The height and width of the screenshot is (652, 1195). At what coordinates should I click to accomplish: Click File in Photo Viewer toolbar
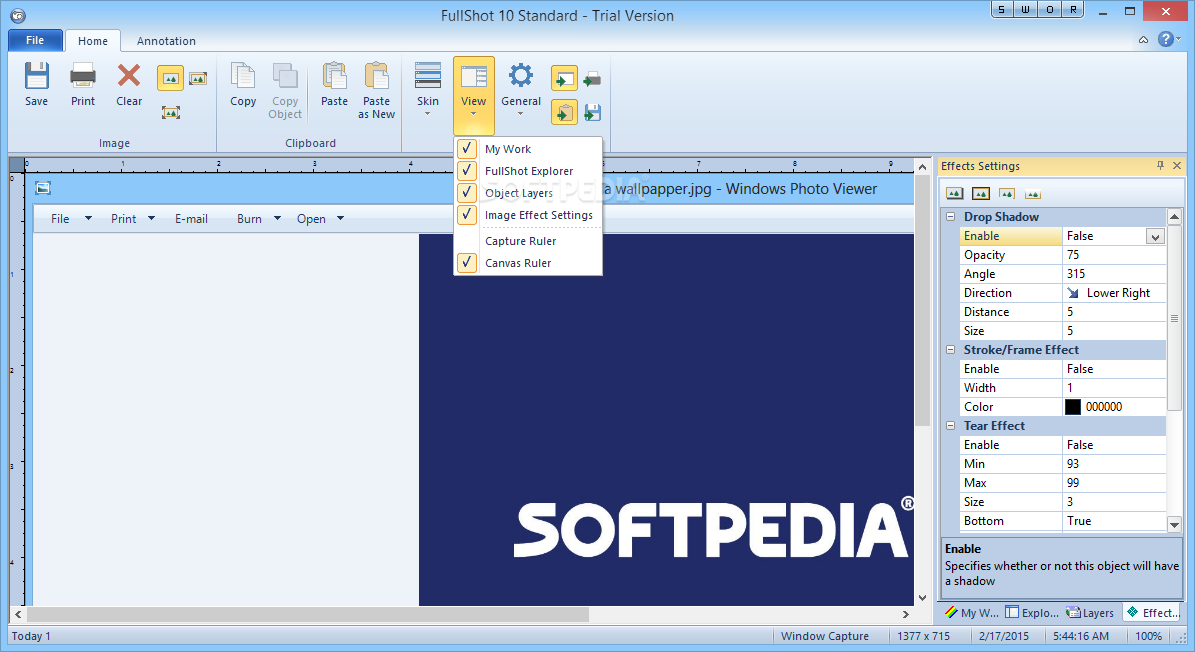[60, 219]
